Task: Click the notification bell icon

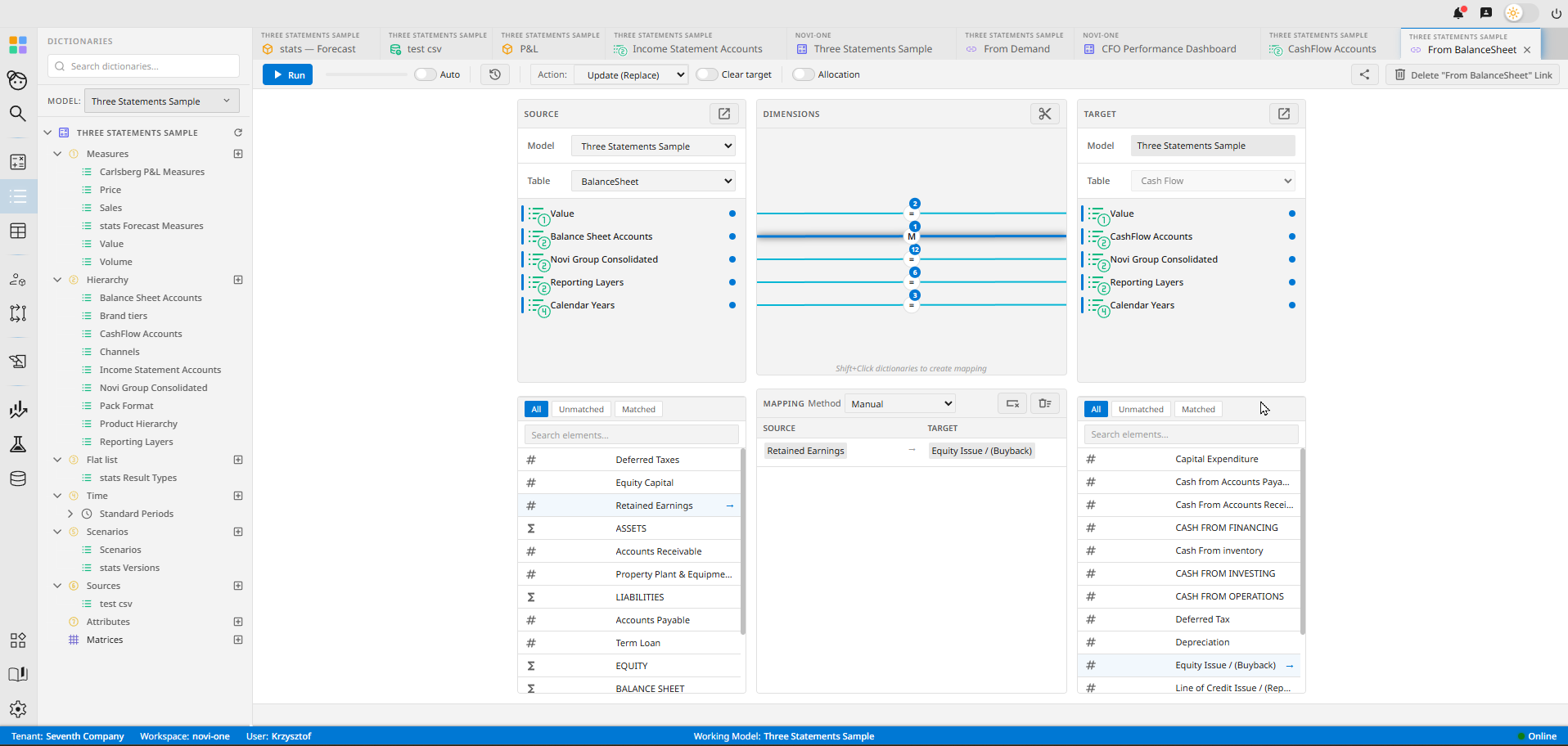Action: pos(1458,13)
